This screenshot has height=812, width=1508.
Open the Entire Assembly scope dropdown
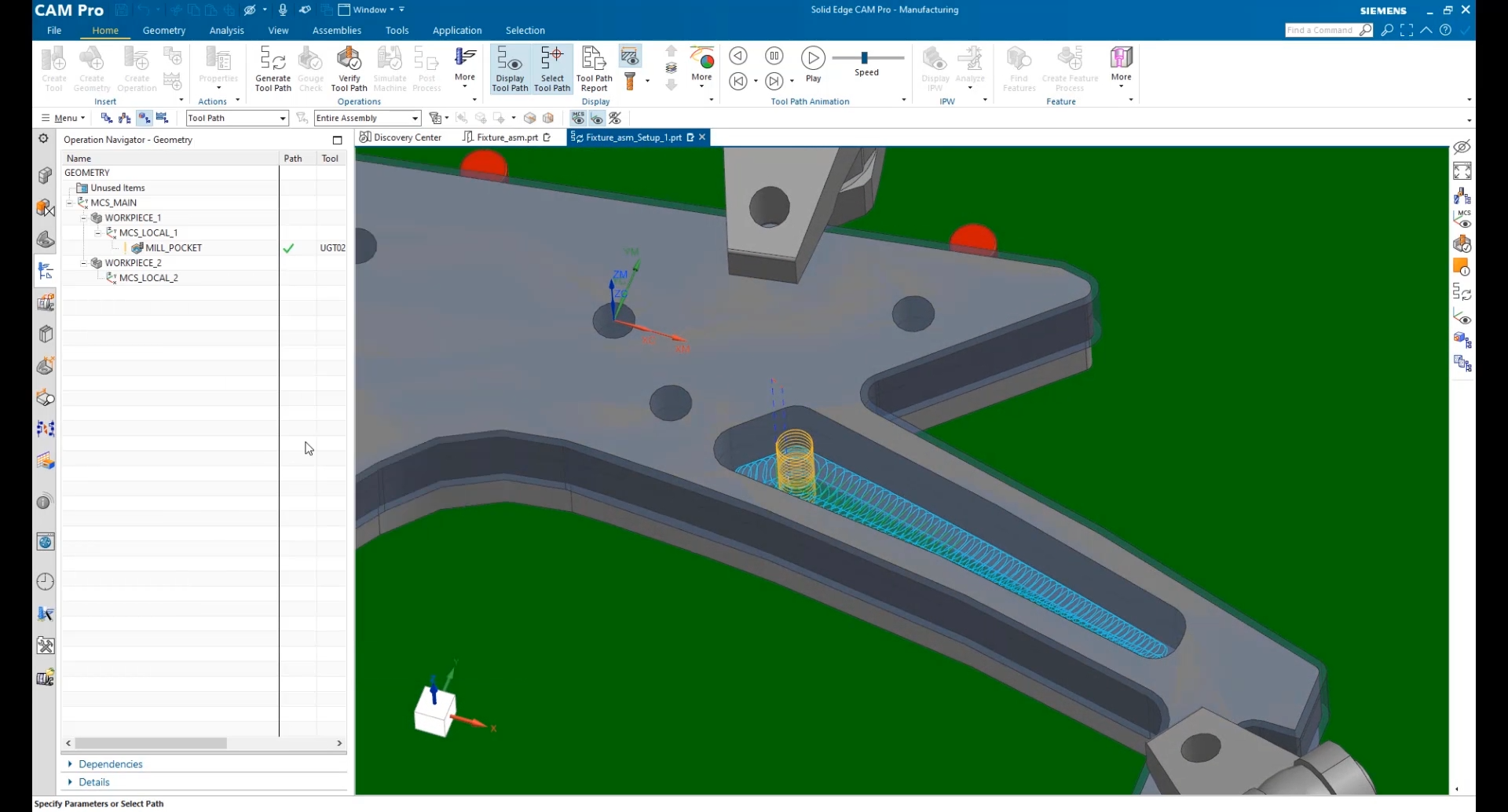point(417,118)
